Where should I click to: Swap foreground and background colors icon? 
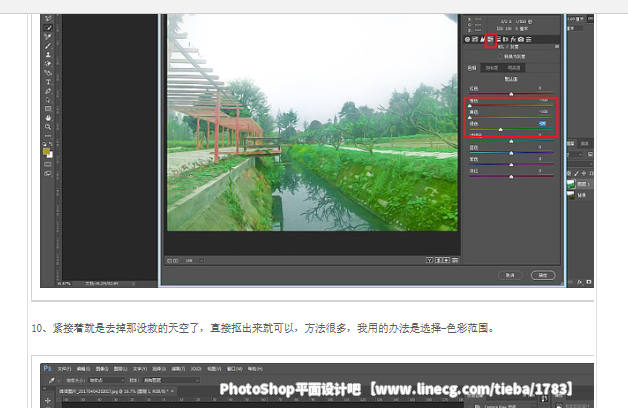[x=50, y=144]
